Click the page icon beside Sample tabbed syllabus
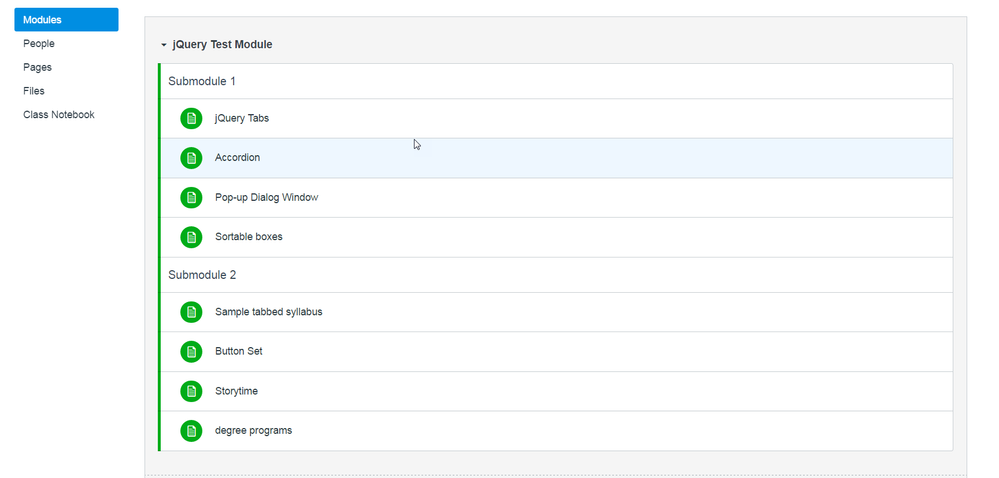 pyautogui.click(x=191, y=312)
